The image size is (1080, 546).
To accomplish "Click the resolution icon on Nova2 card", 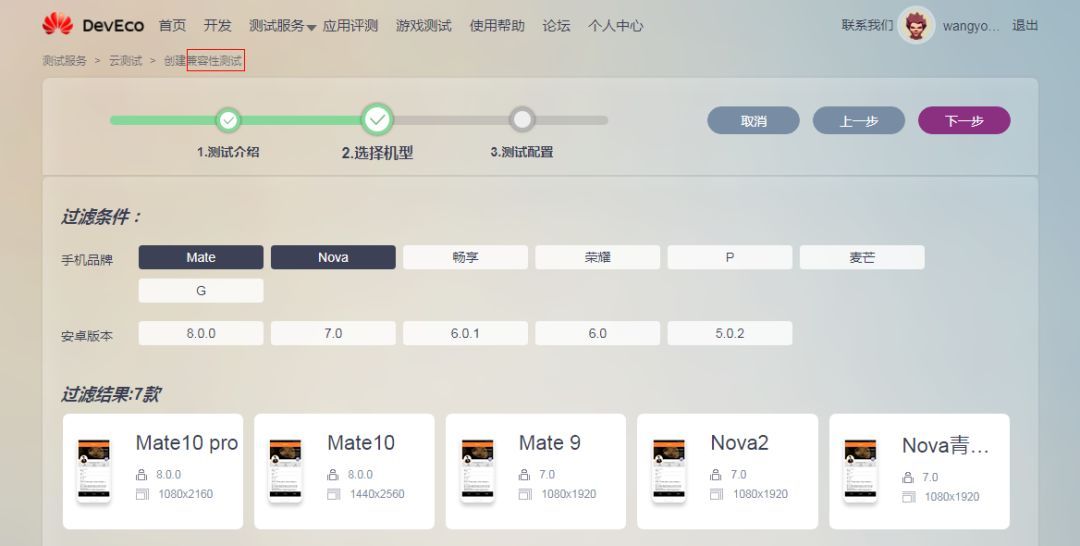I will [x=716, y=494].
